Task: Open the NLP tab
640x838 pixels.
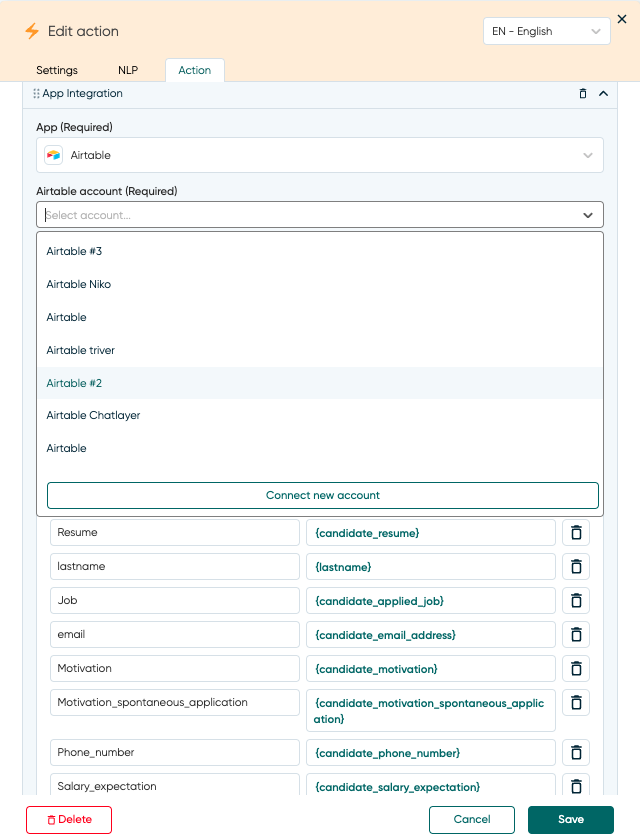Action: [x=128, y=70]
